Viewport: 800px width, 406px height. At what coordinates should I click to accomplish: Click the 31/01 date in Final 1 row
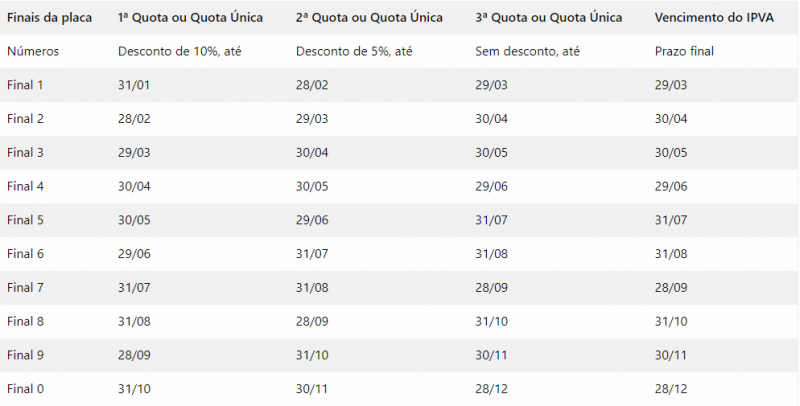pos(134,85)
